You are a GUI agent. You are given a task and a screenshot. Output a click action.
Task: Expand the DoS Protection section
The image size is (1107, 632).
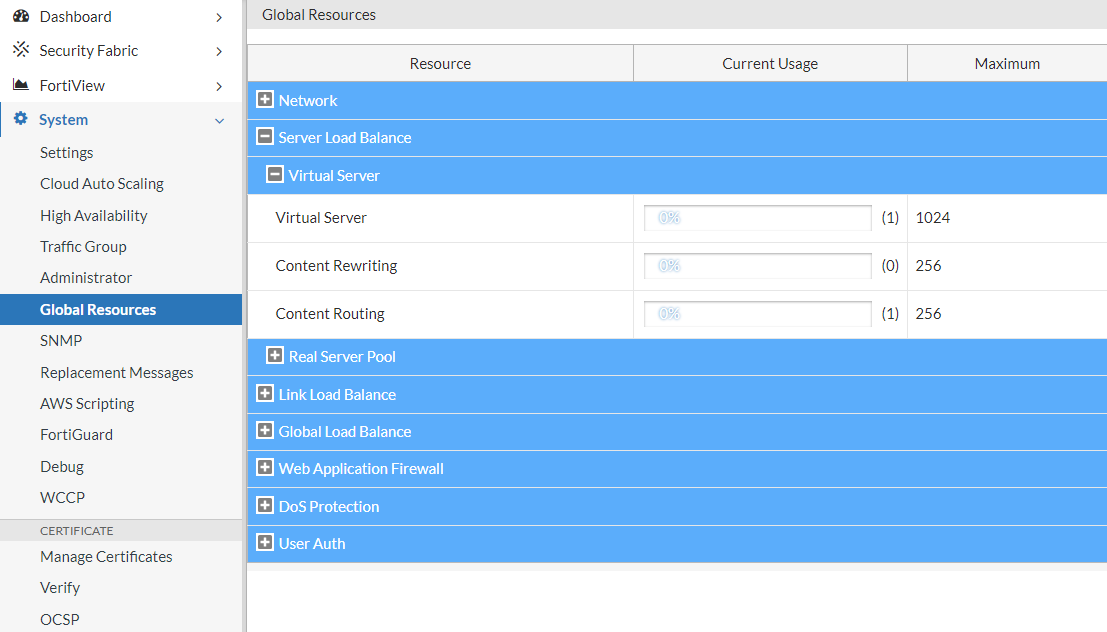[x=265, y=506]
